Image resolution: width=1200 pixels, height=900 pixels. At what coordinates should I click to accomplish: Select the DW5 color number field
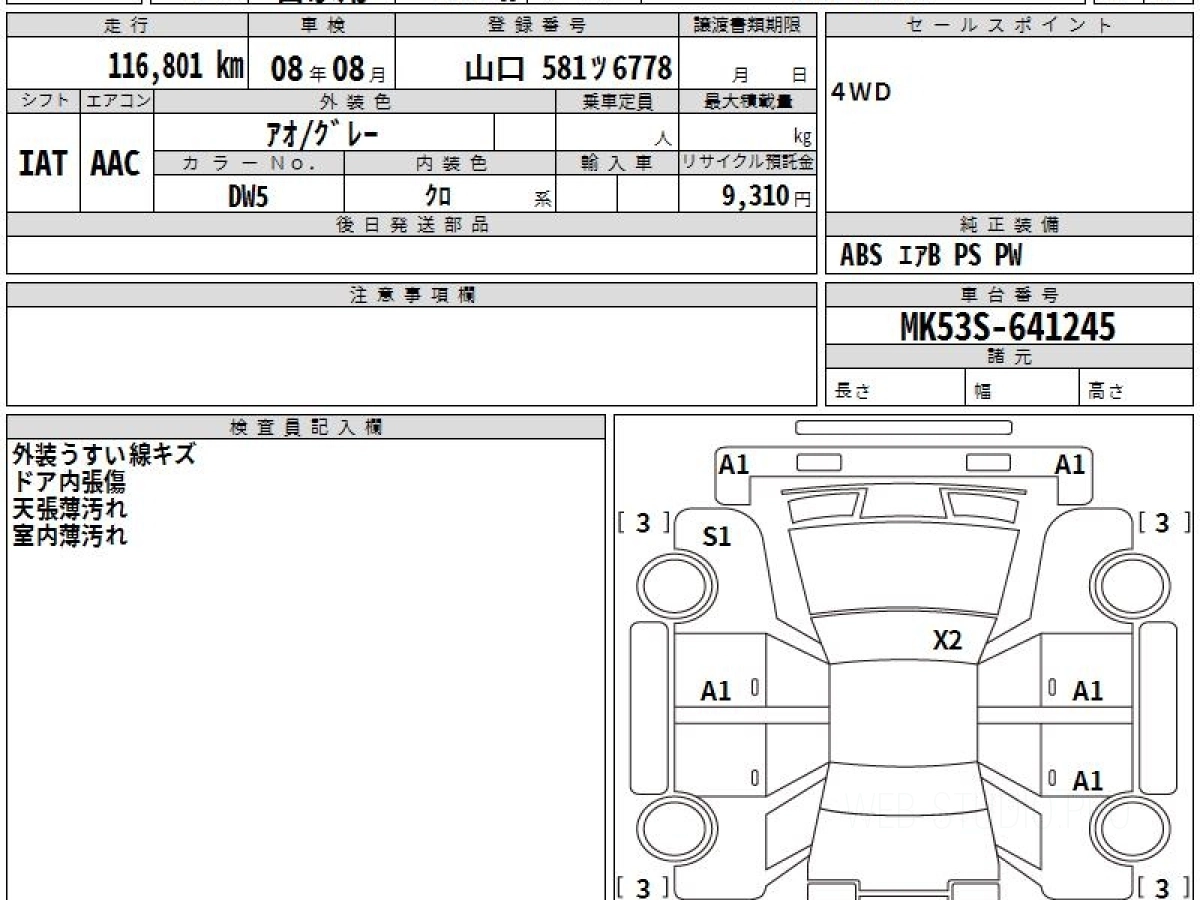(x=248, y=196)
